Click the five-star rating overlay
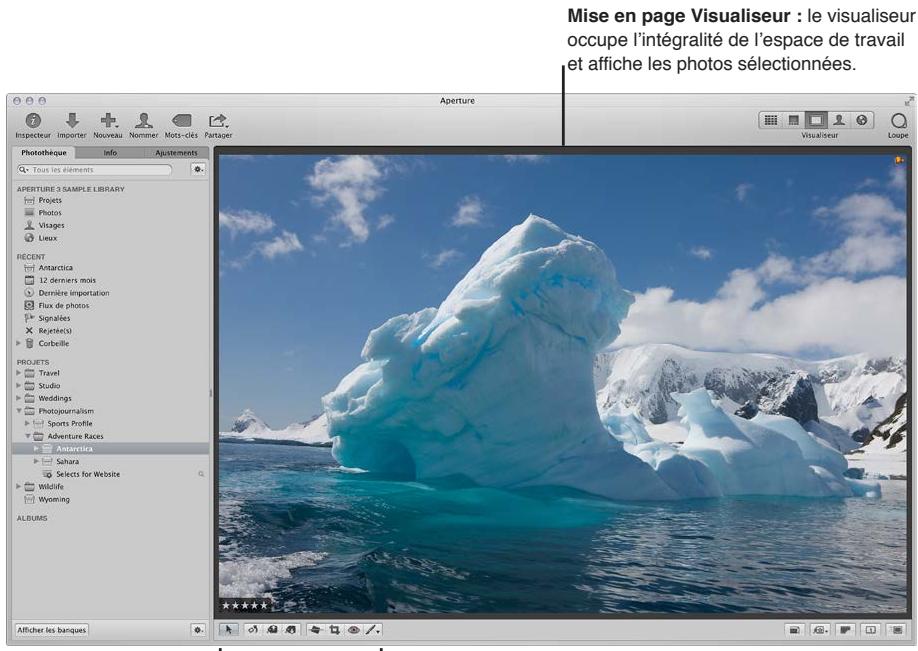 tap(245, 605)
